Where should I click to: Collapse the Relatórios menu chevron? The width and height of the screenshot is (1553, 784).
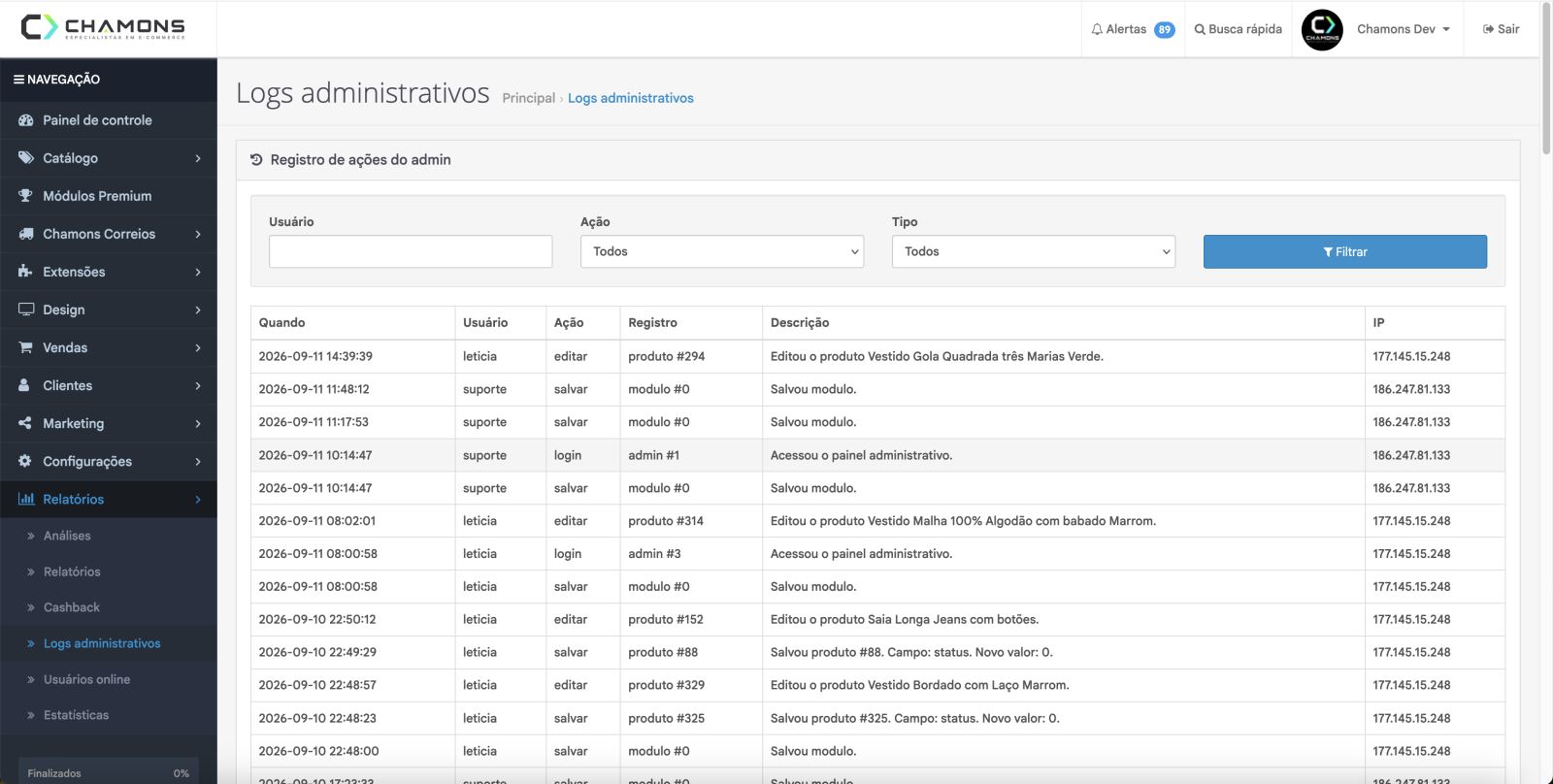coord(198,499)
